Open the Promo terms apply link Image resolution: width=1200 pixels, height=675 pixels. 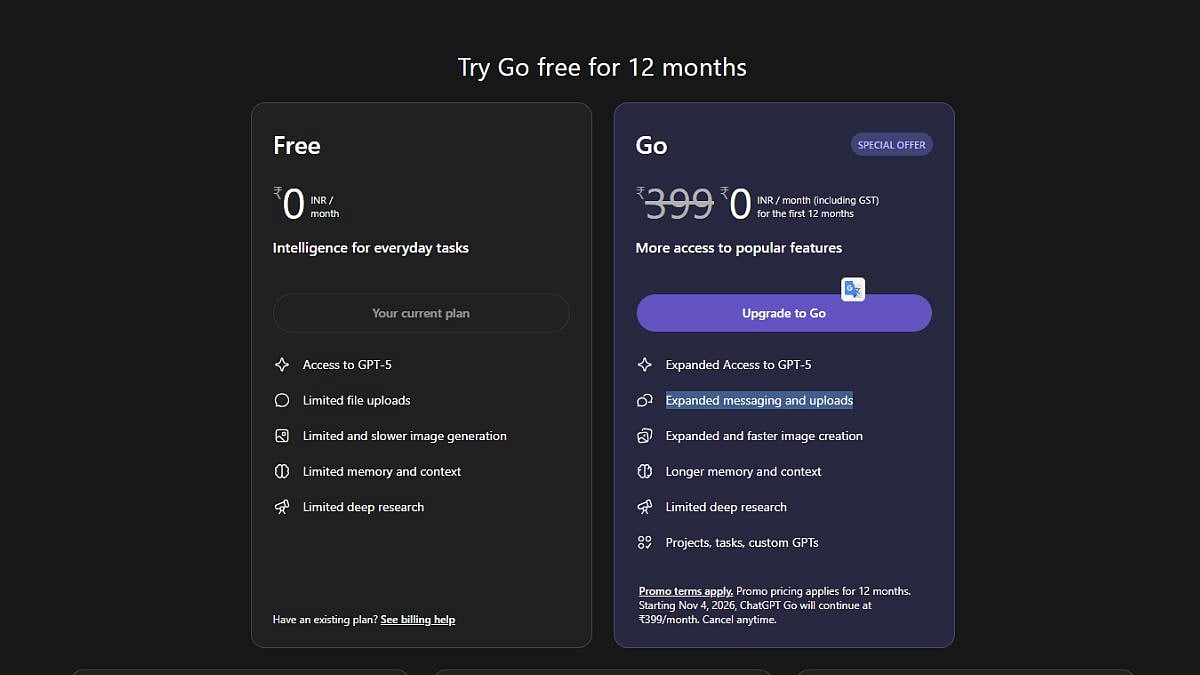pyautogui.click(x=685, y=591)
